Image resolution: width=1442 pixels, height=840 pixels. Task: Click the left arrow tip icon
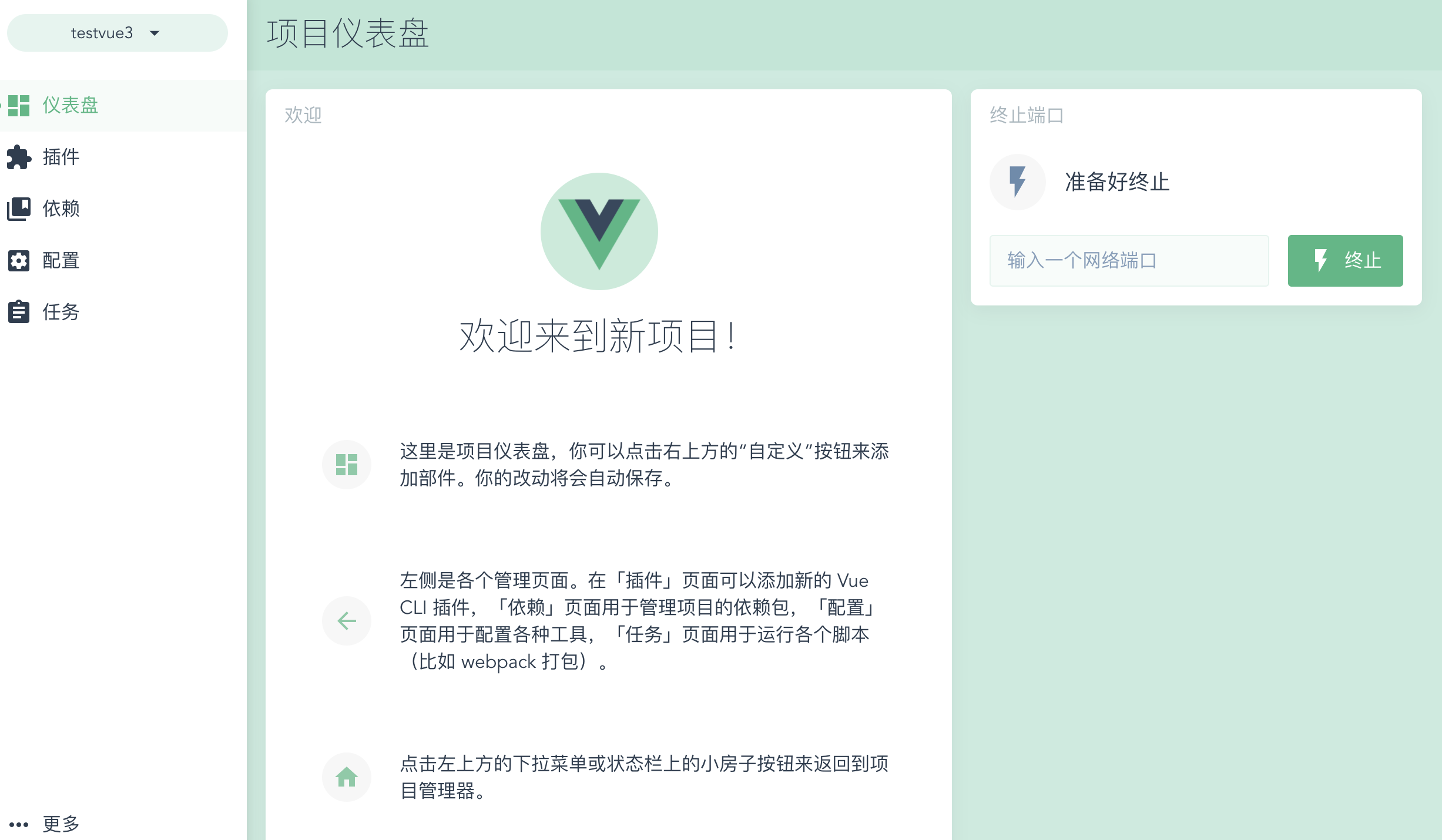tap(347, 621)
